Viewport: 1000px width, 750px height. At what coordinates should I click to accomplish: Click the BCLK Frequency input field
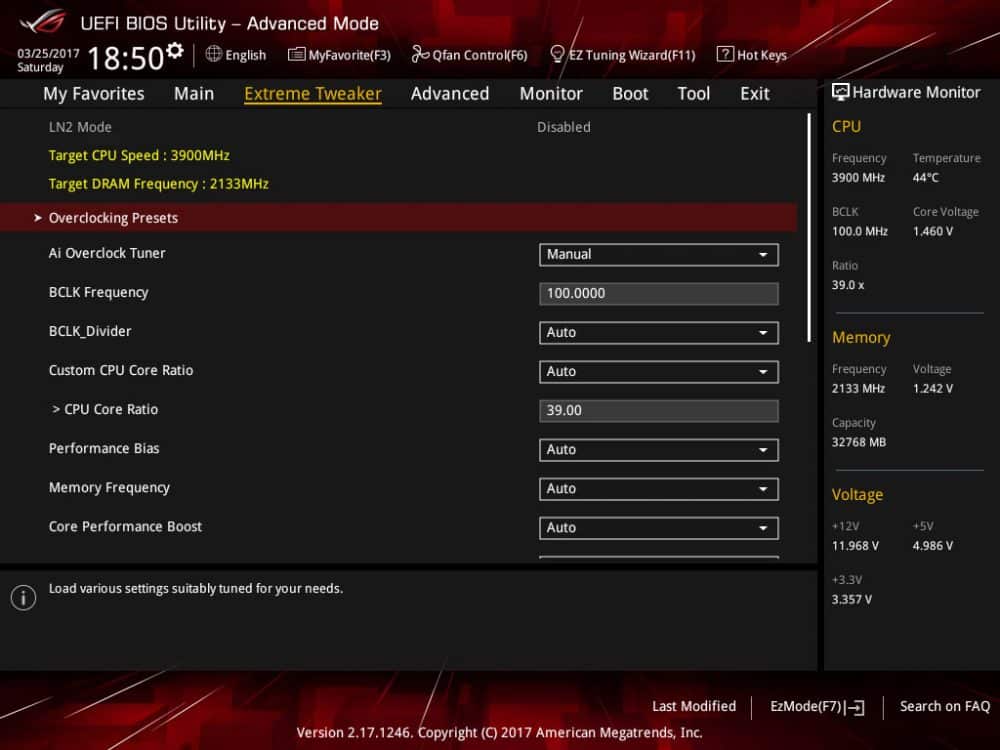point(658,293)
